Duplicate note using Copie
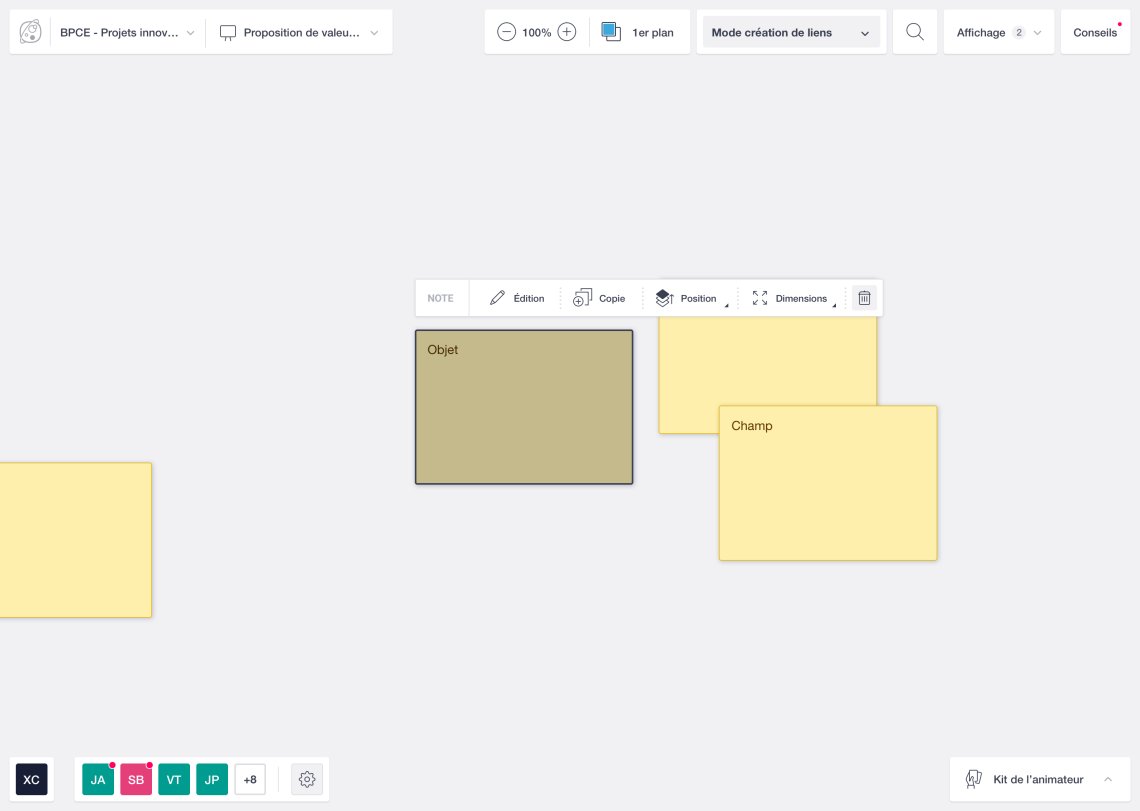The width and height of the screenshot is (1140, 811). [599, 298]
